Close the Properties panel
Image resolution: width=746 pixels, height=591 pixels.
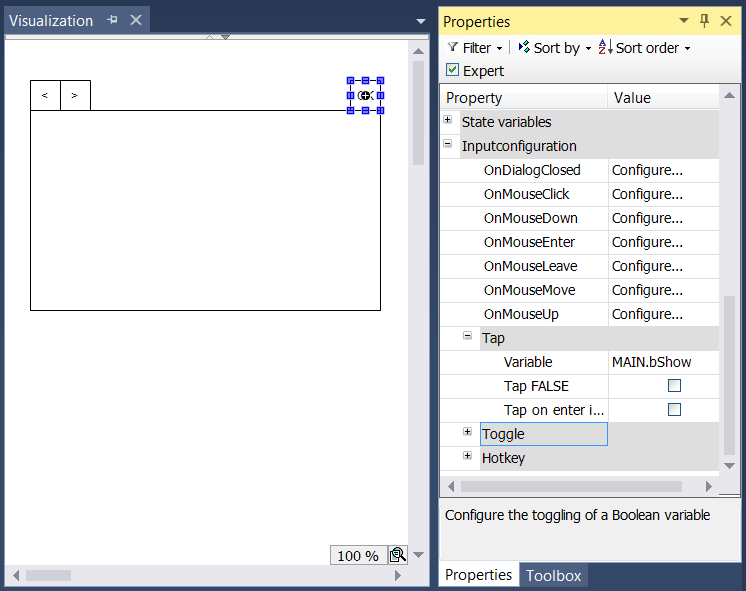click(726, 20)
